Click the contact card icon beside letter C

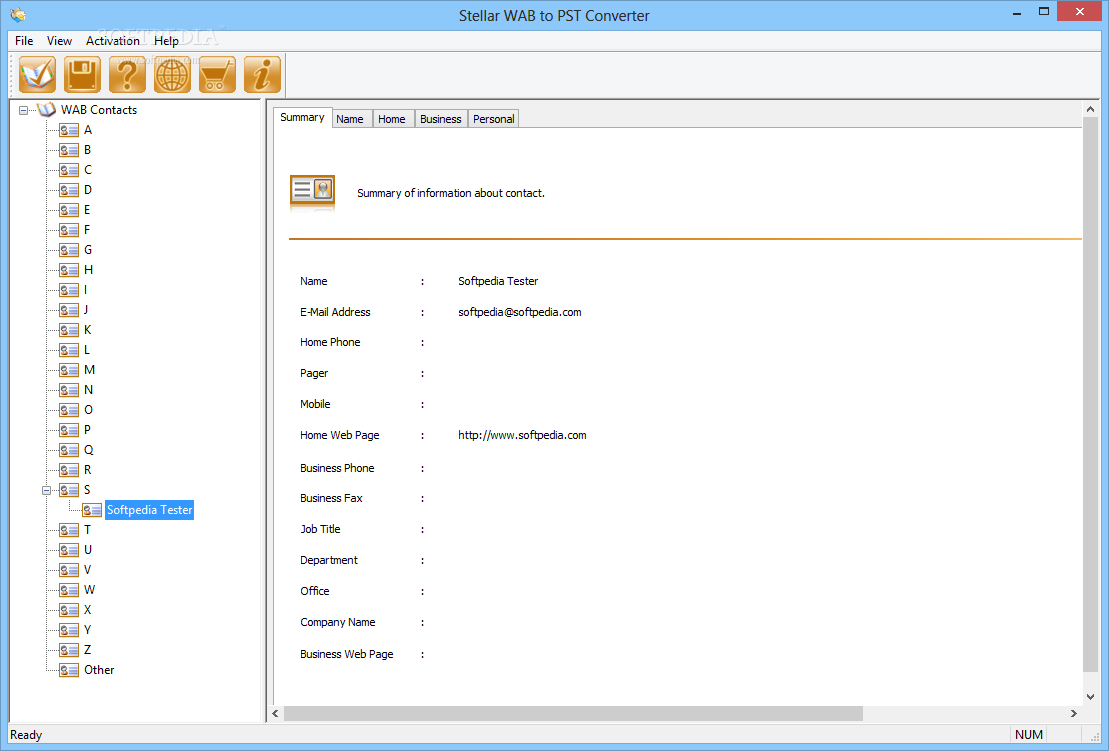tap(69, 170)
